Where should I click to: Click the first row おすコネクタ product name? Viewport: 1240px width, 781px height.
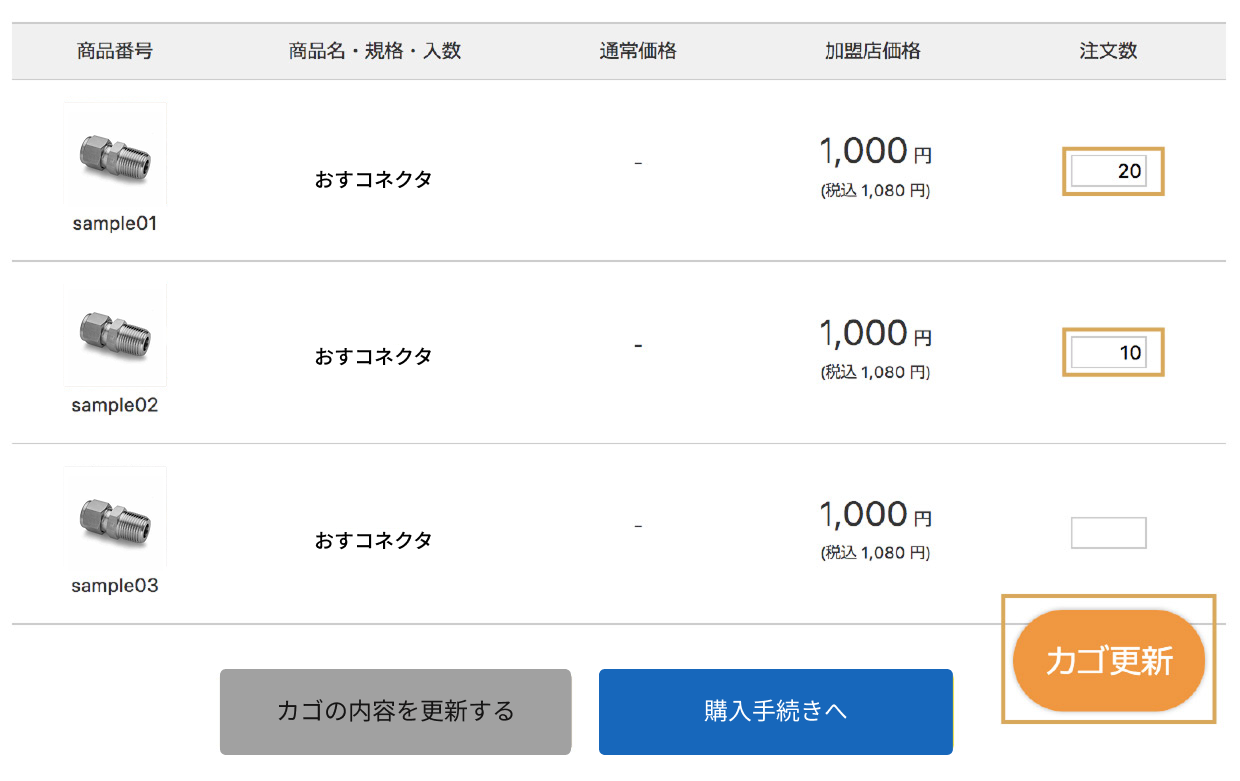(x=374, y=180)
